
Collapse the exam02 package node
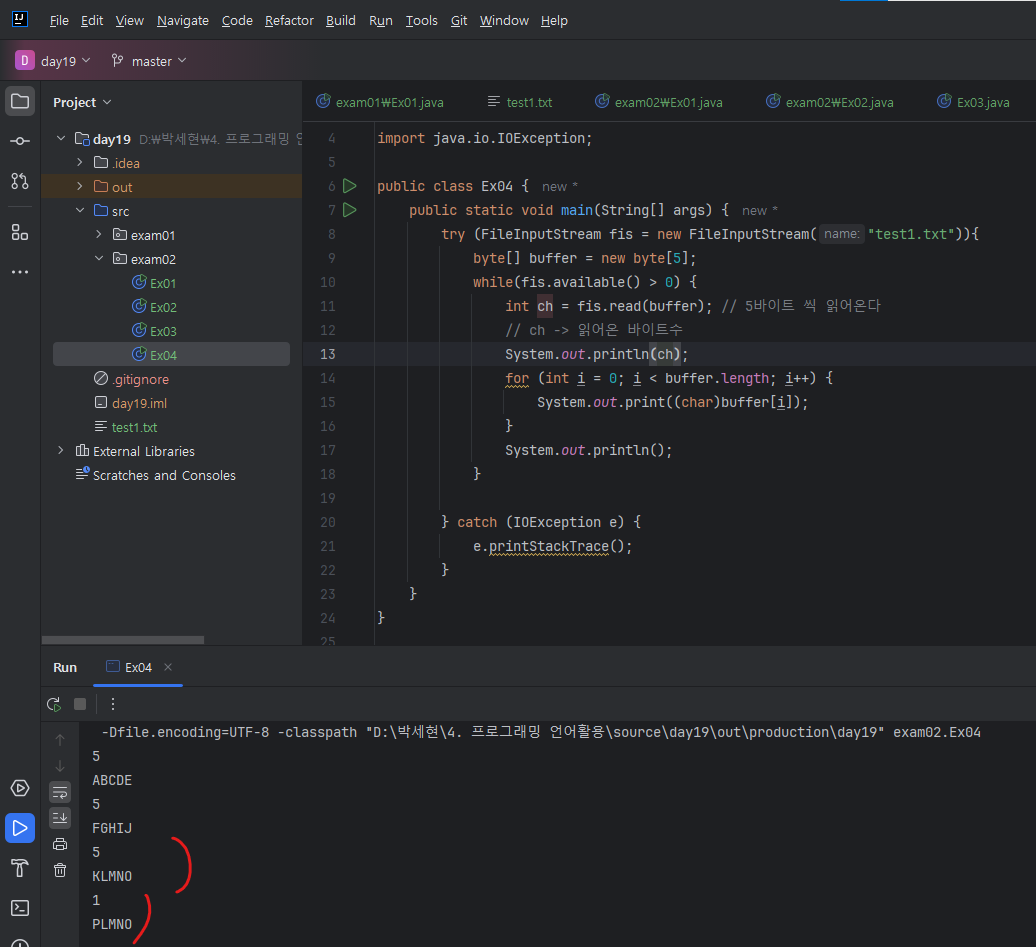[99, 259]
